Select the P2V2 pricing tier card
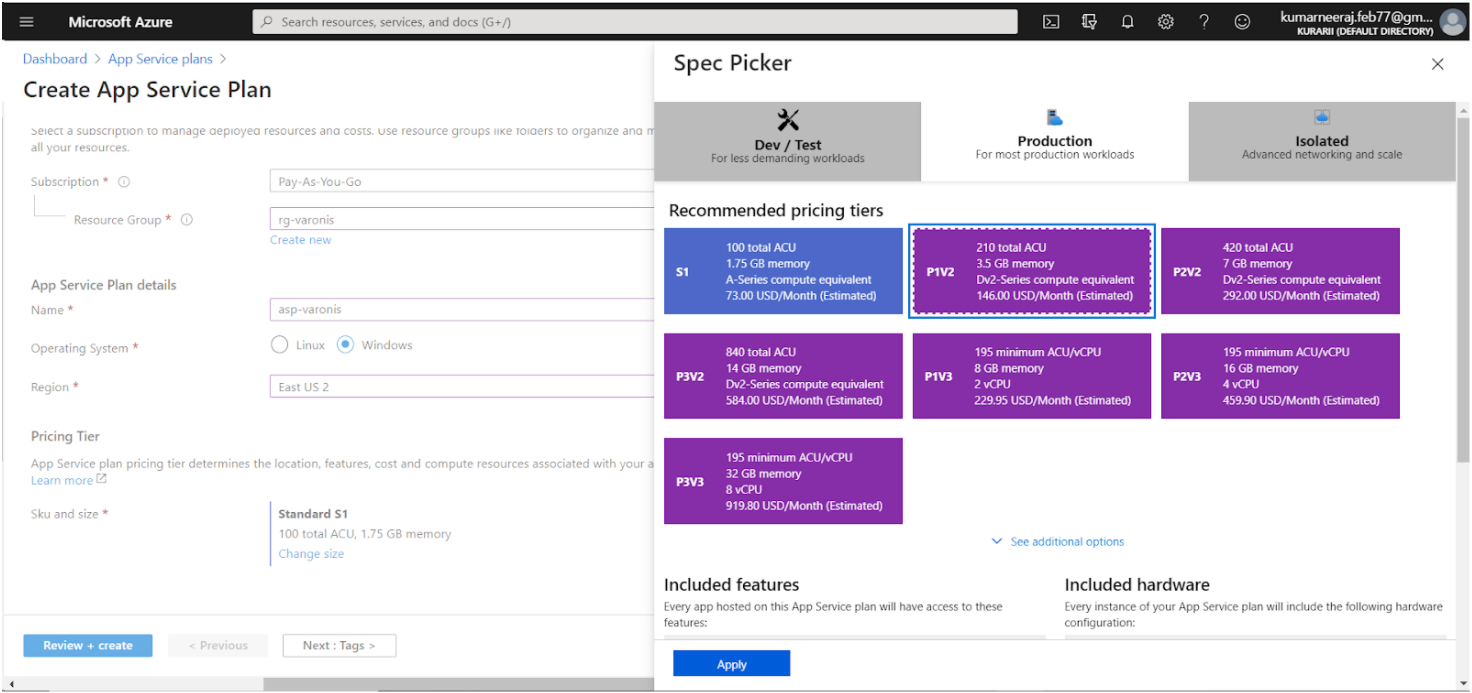 [x=1280, y=271]
